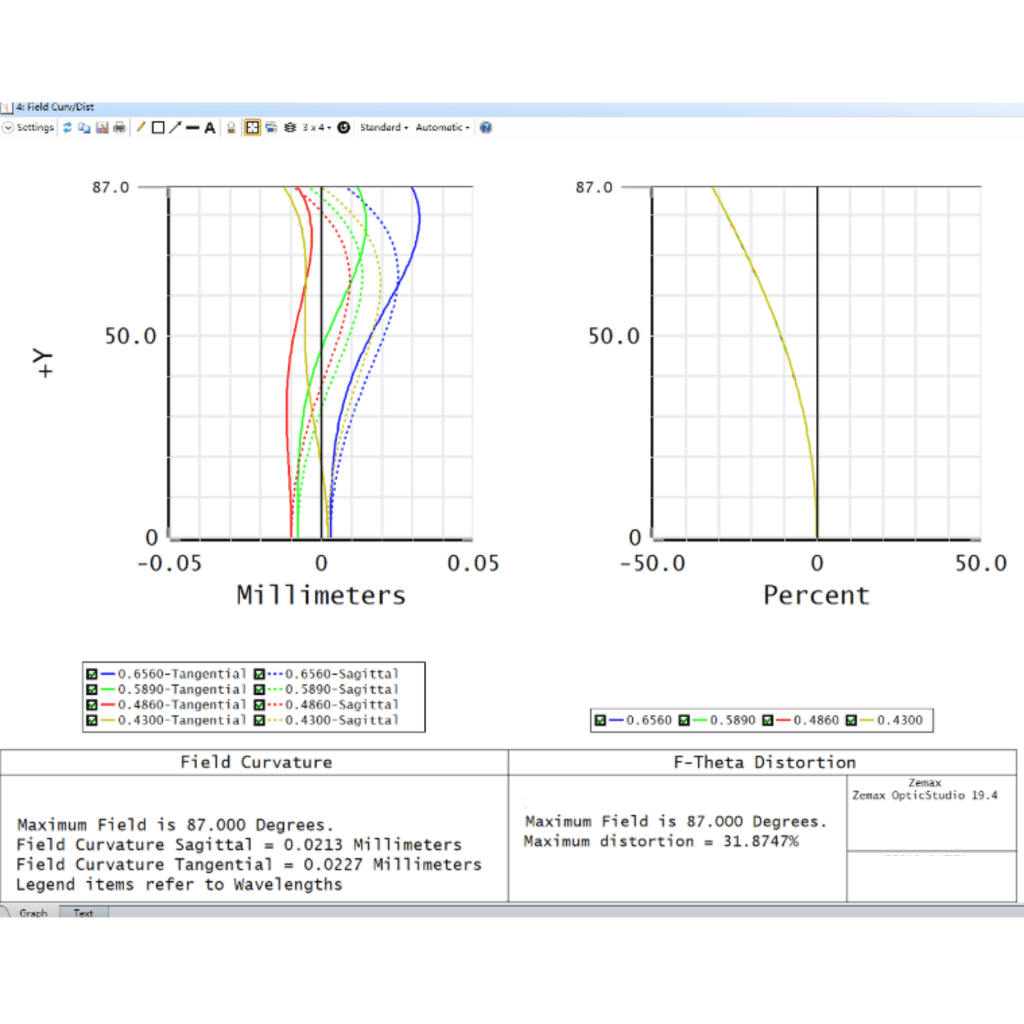Expand the Settings panel

29,128
